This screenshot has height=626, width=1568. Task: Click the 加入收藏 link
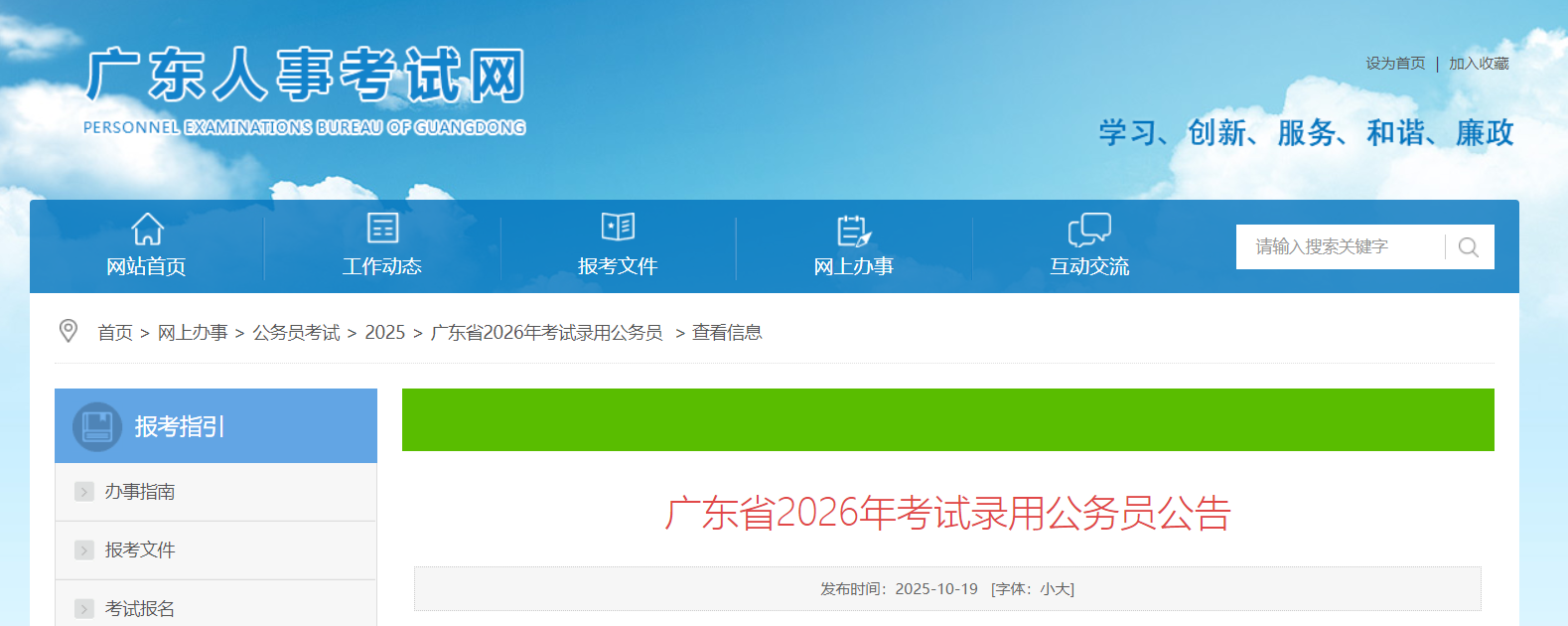click(1479, 64)
